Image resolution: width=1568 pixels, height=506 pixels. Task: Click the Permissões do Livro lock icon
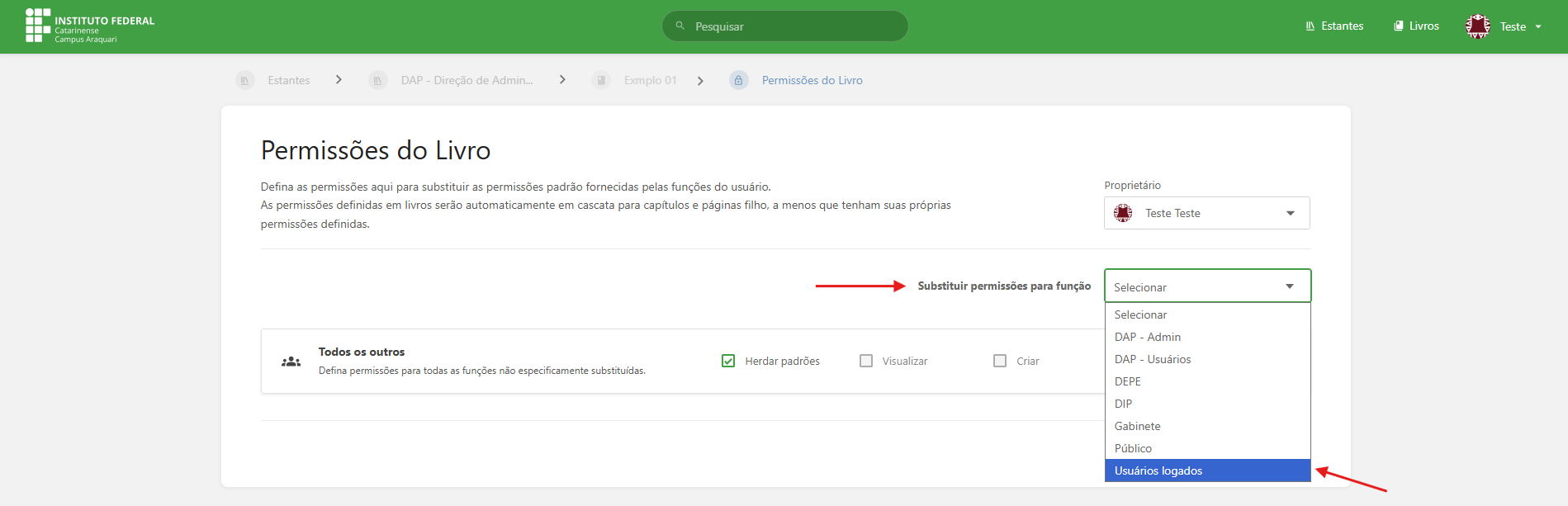pos(739,80)
